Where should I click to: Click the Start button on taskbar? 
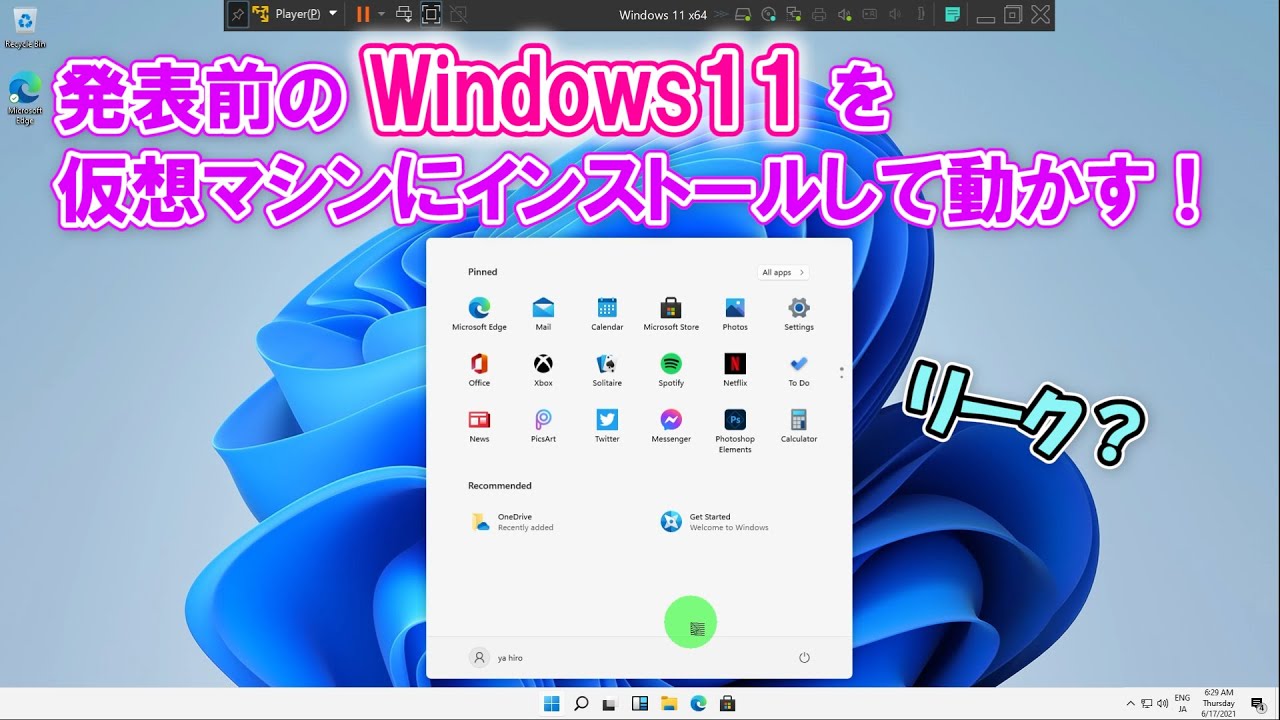coord(551,704)
